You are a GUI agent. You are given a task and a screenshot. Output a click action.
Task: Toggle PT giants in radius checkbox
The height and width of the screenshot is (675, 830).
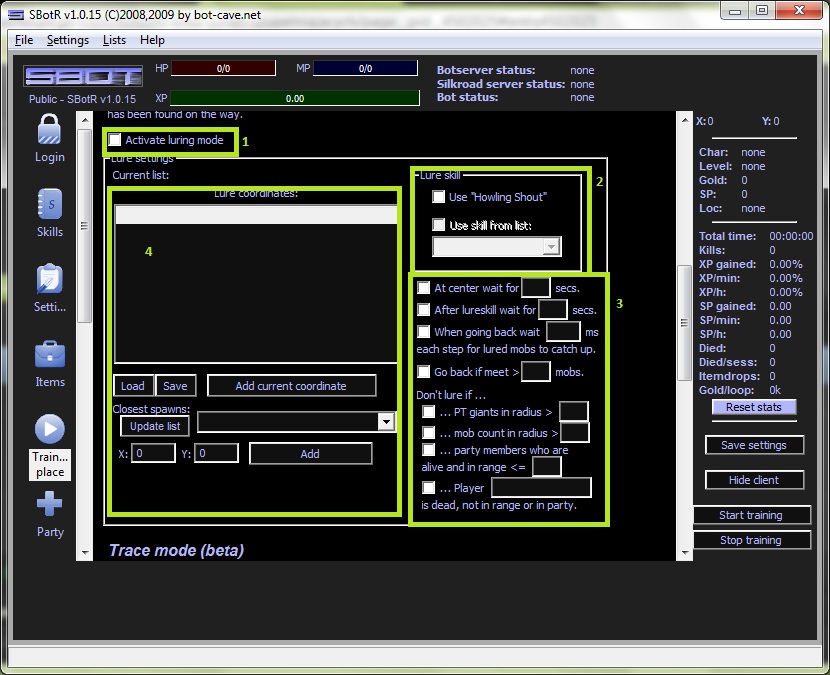click(428, 411)
